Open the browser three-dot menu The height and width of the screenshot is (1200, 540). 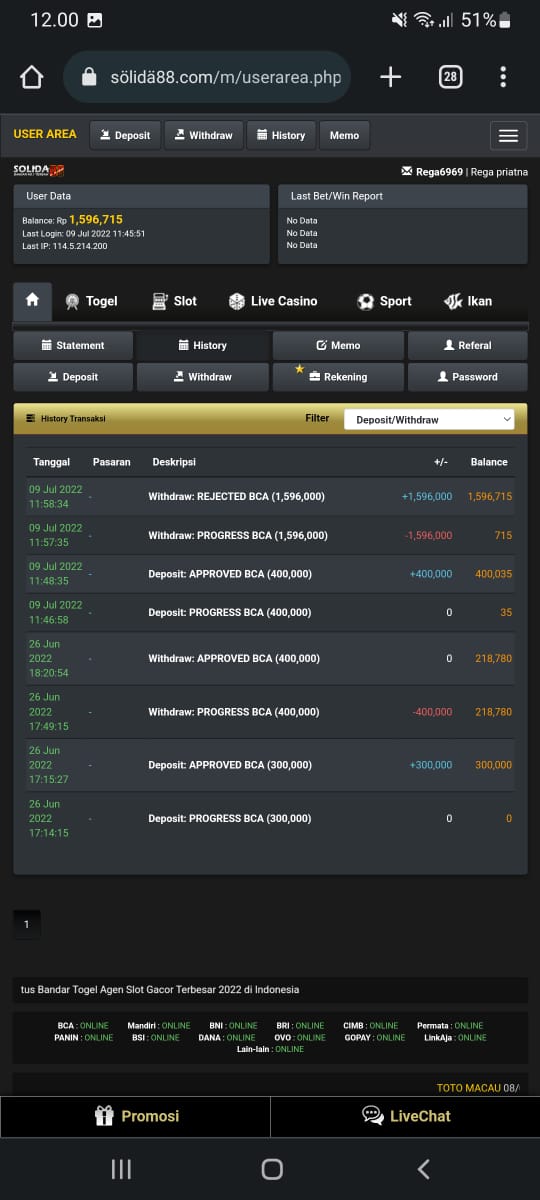click(503, 78)
